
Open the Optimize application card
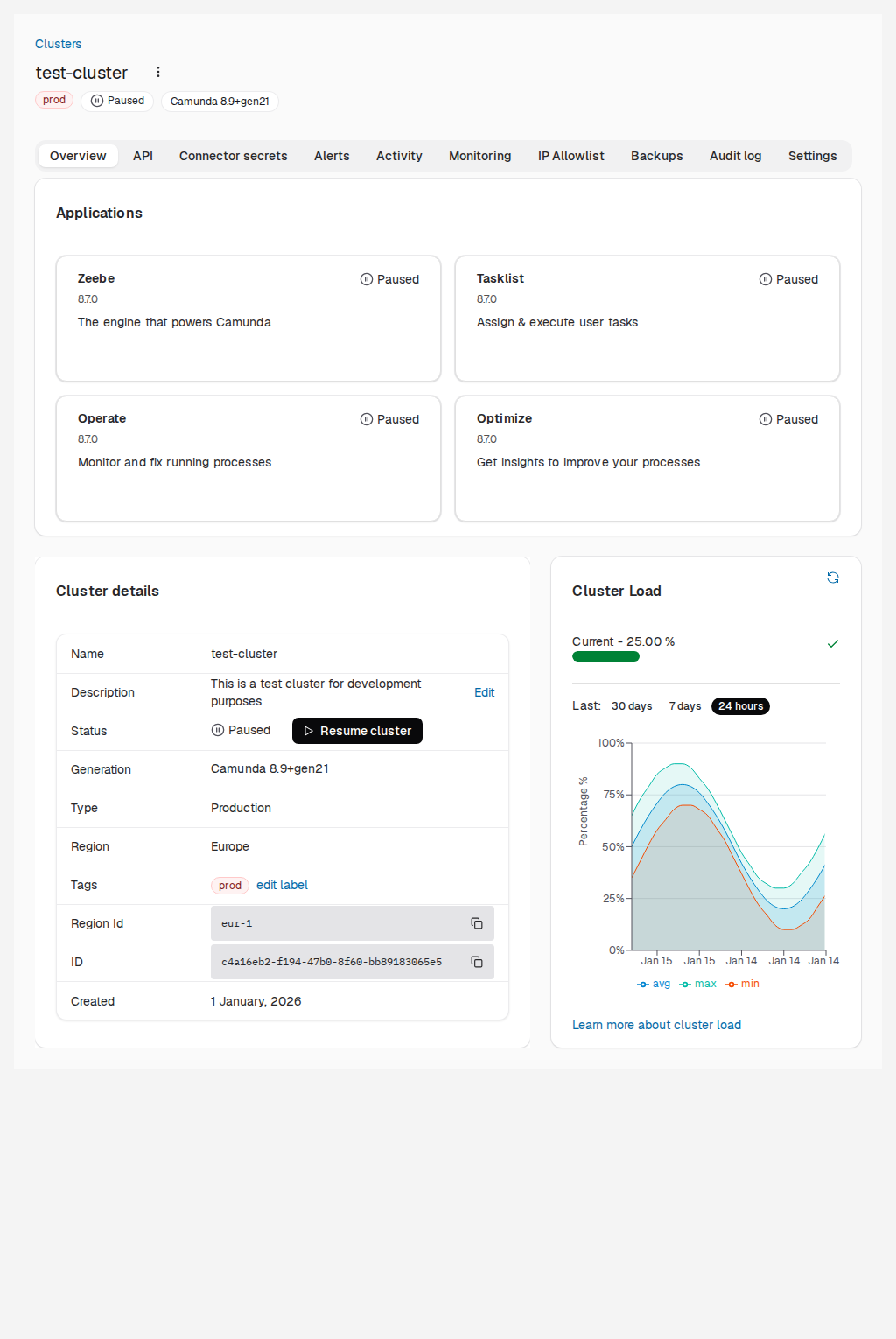click(x=647, y=459)
